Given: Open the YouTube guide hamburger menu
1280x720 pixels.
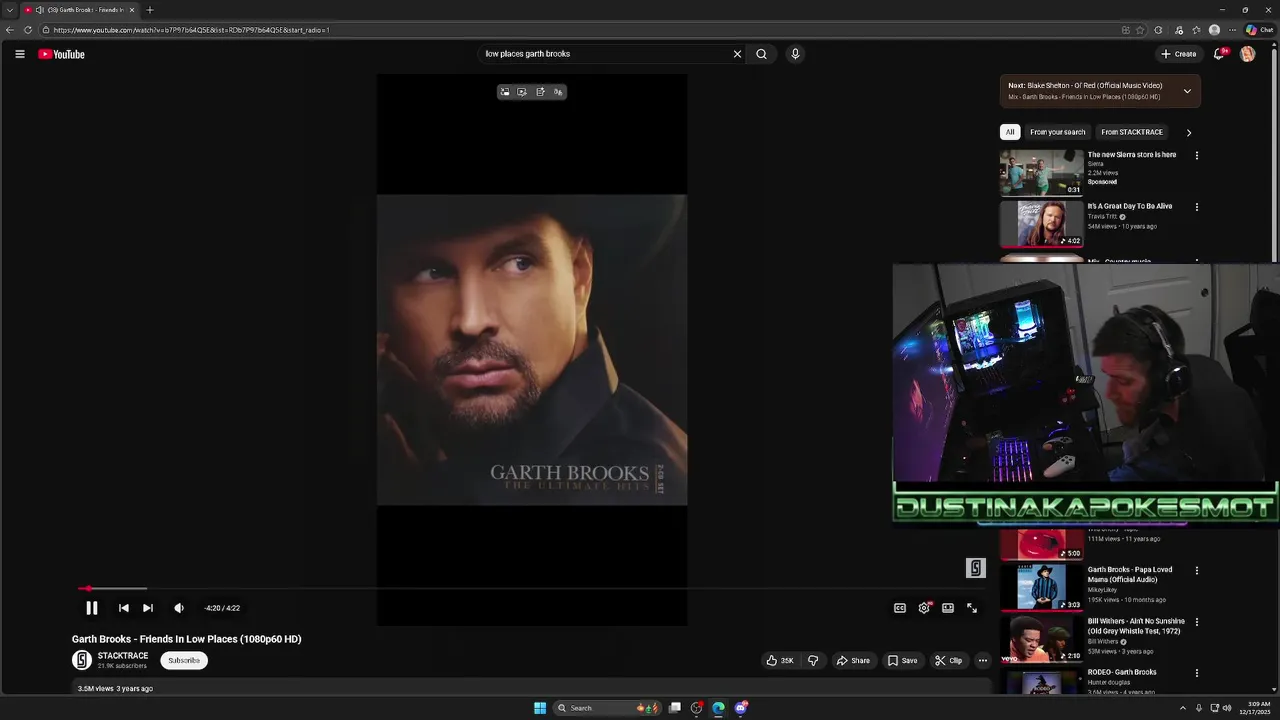Looking at the screenshot, I should tap(19, 54).
